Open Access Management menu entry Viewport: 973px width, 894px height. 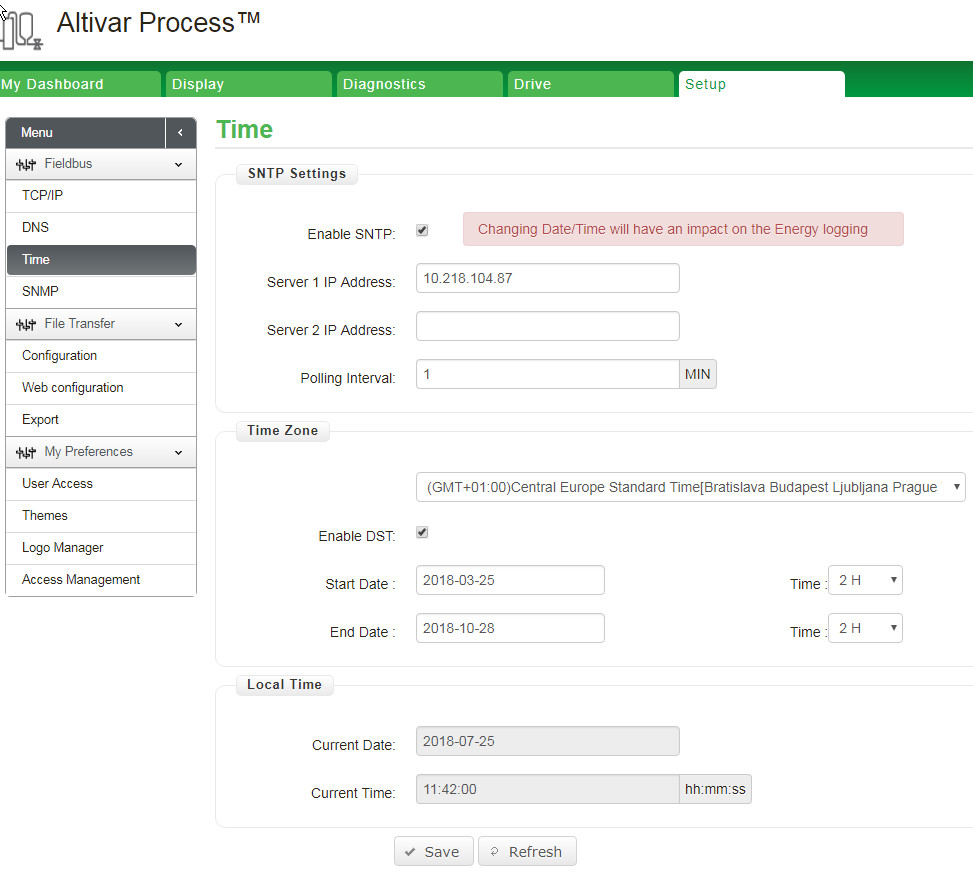(101, 579)
